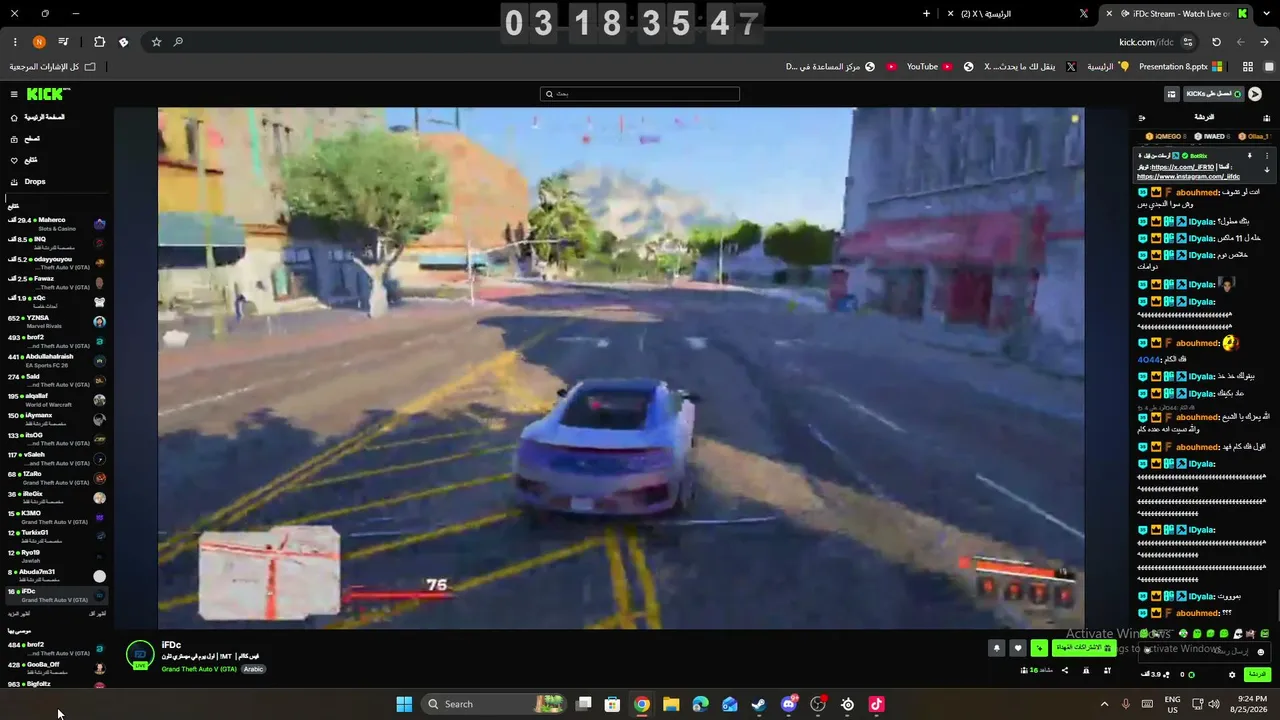Image resolution: width=1280 pixels, height=720 pixels.
Task: Share the stream via share icon
Action: (x=1065, y=670)
